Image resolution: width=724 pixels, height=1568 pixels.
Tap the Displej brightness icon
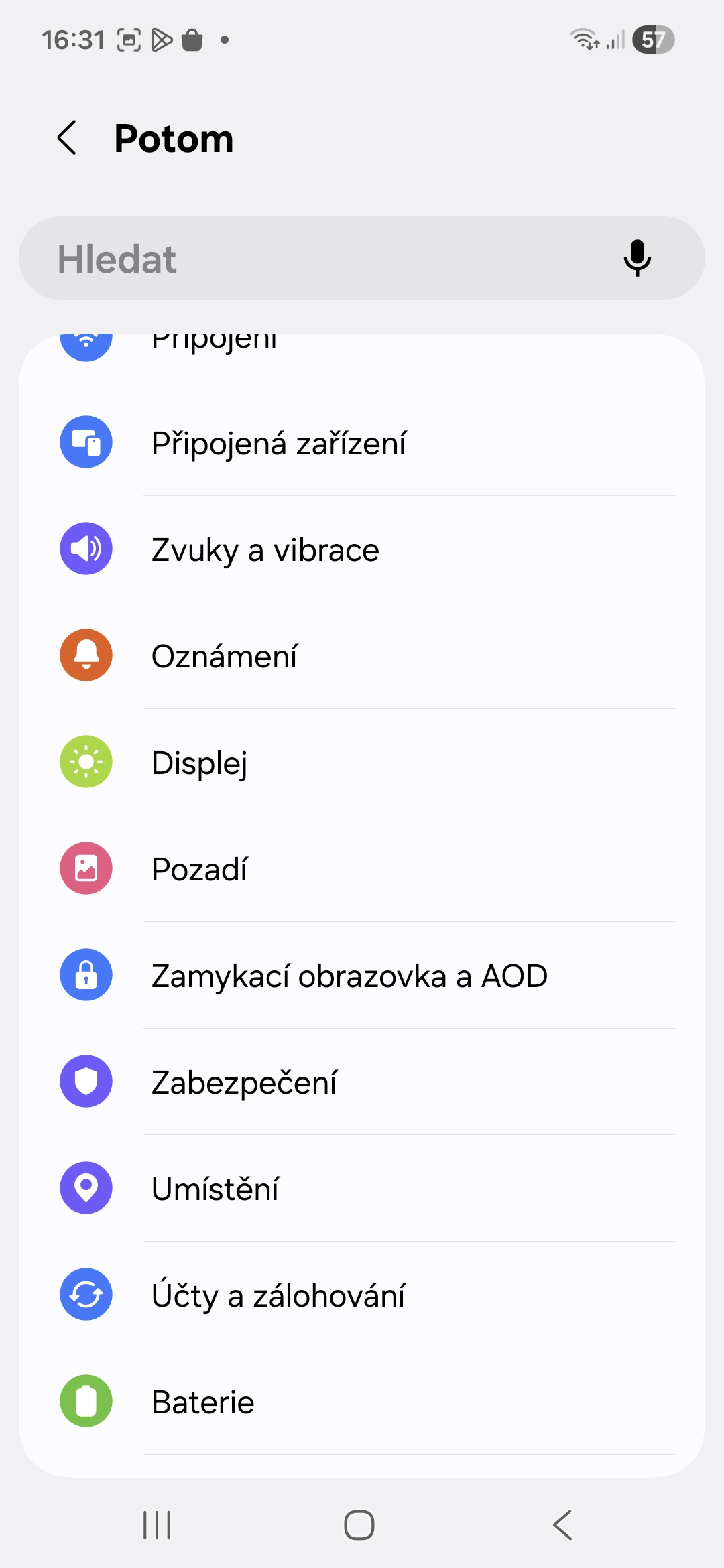coord(86,762)
